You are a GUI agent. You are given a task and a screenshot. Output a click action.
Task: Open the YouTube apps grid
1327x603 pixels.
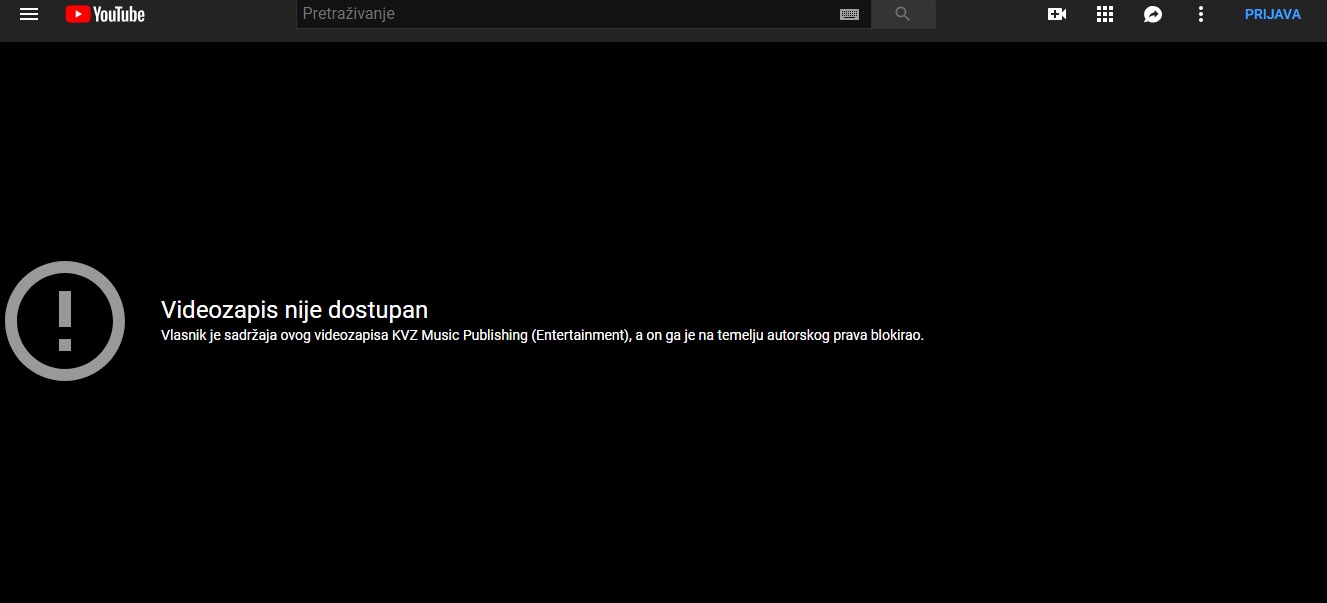tap(1105, 14)
